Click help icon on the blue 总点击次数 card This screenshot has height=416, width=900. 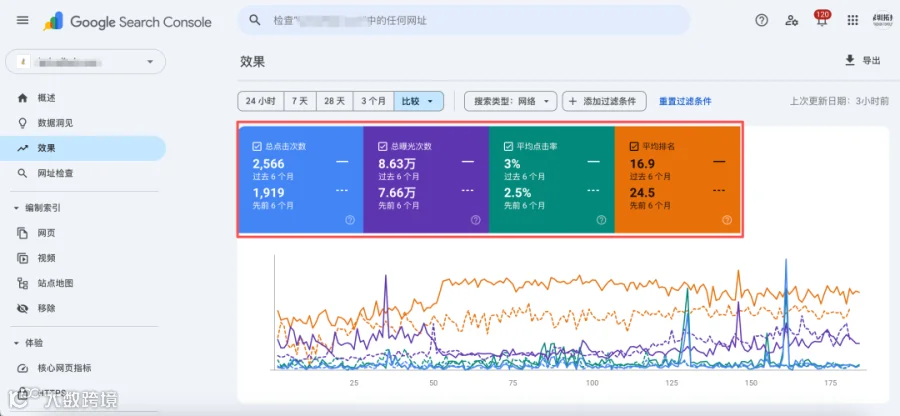tap(350, 220)
